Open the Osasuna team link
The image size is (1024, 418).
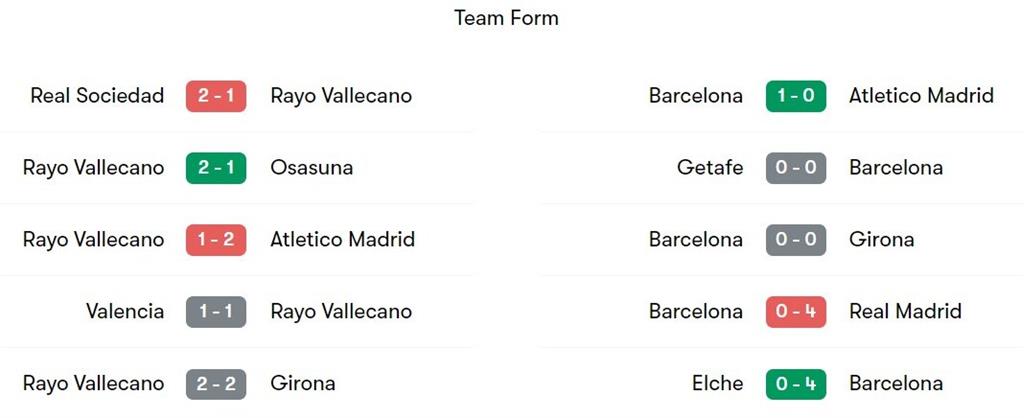311,168
